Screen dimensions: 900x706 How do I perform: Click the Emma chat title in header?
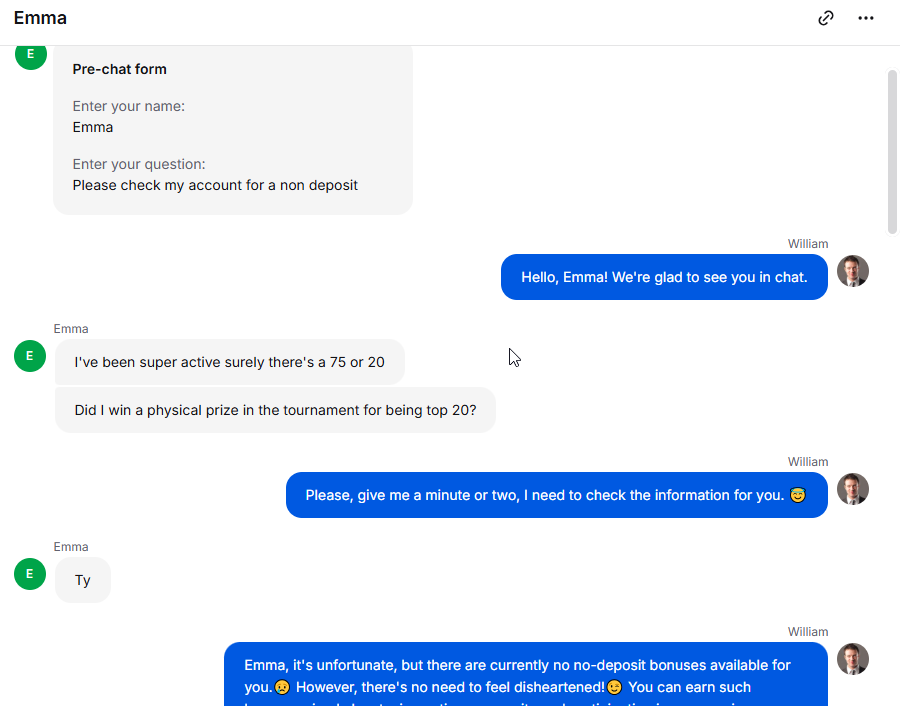[x=40, y=18]
